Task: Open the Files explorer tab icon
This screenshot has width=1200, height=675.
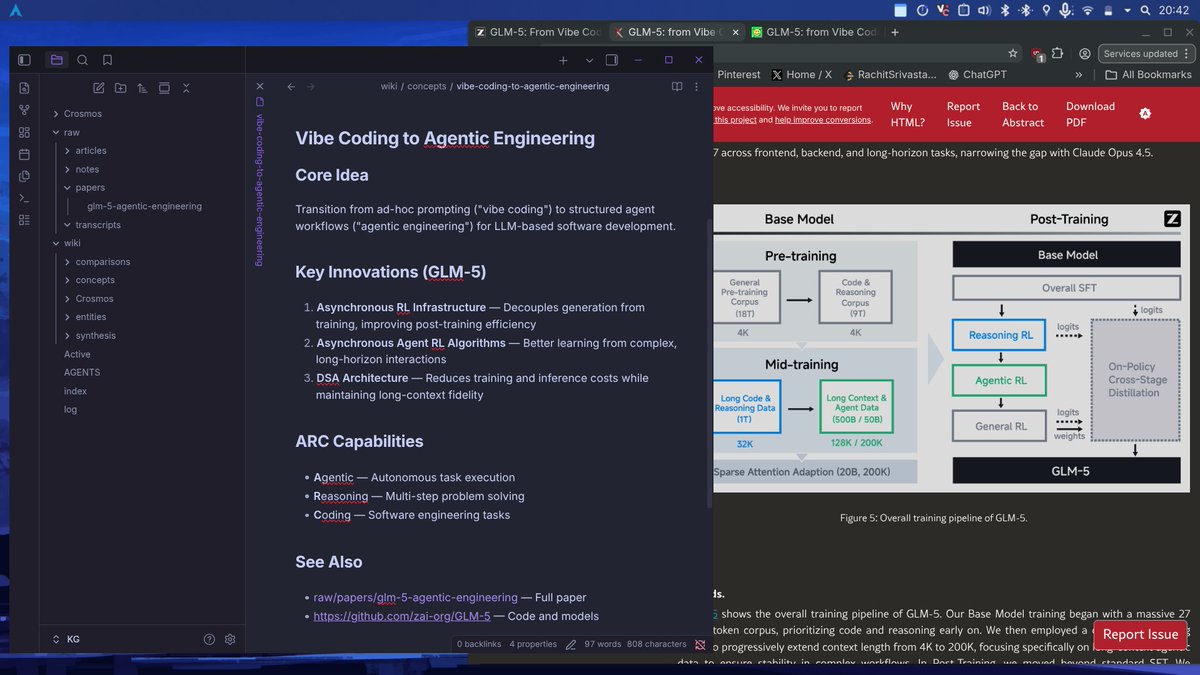Action: point(56,60)
